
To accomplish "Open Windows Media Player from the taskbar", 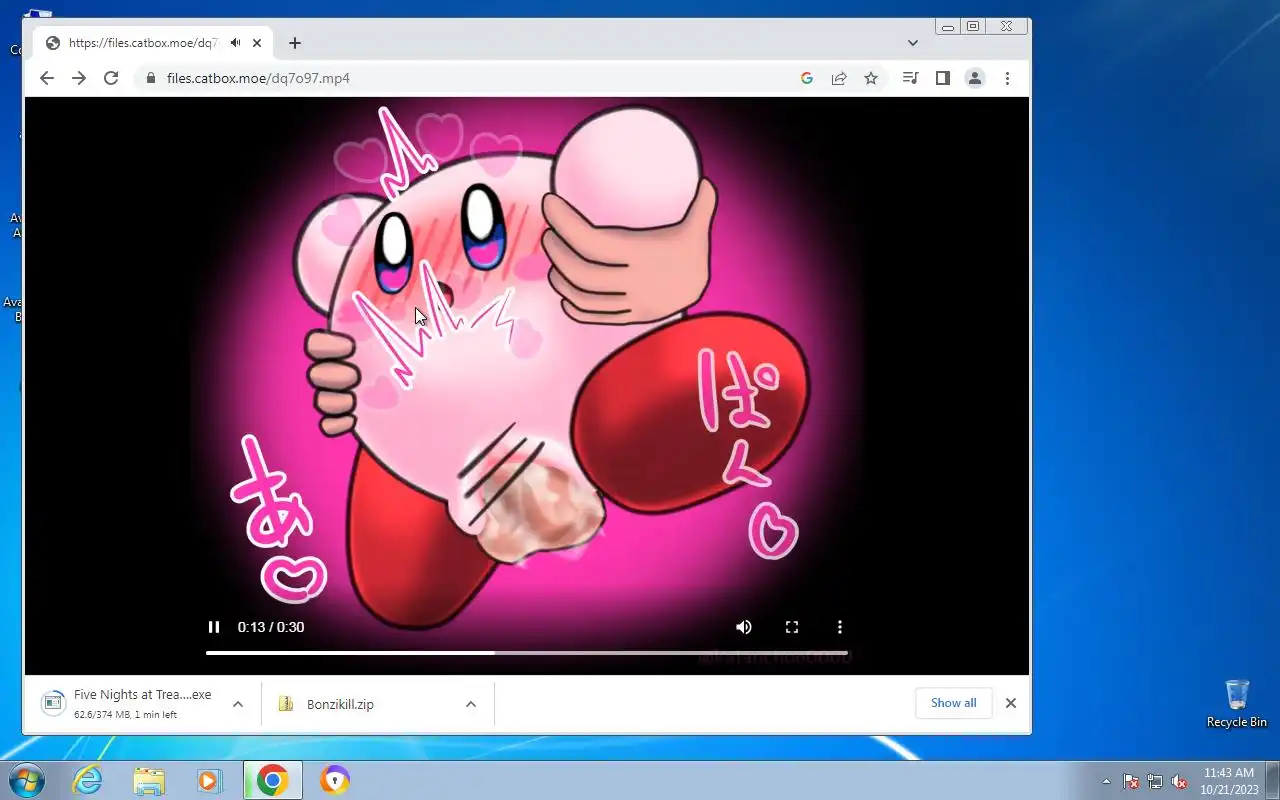I will (x=209, y=780).
